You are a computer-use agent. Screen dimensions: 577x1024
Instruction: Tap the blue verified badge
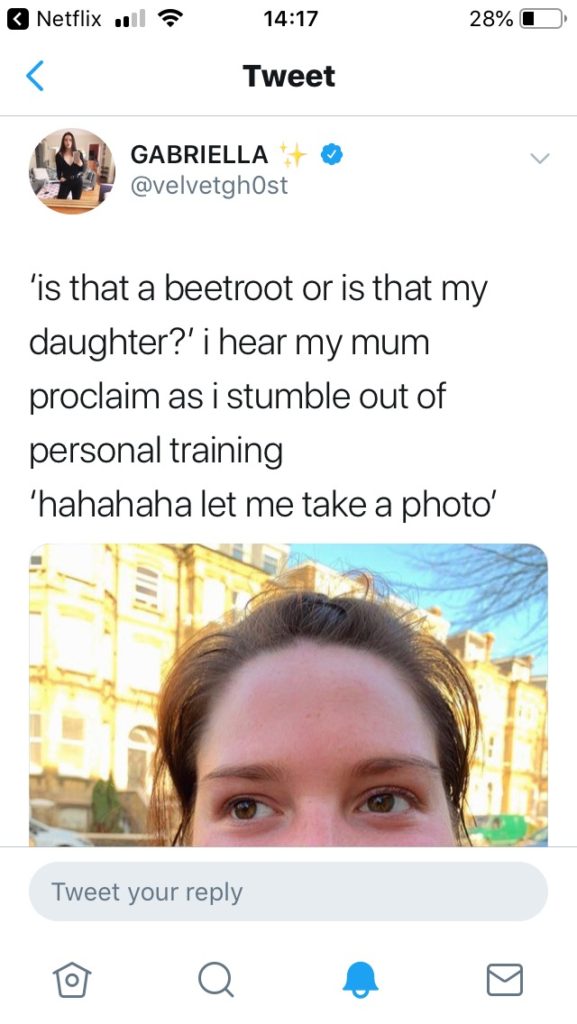click(332, 155)
